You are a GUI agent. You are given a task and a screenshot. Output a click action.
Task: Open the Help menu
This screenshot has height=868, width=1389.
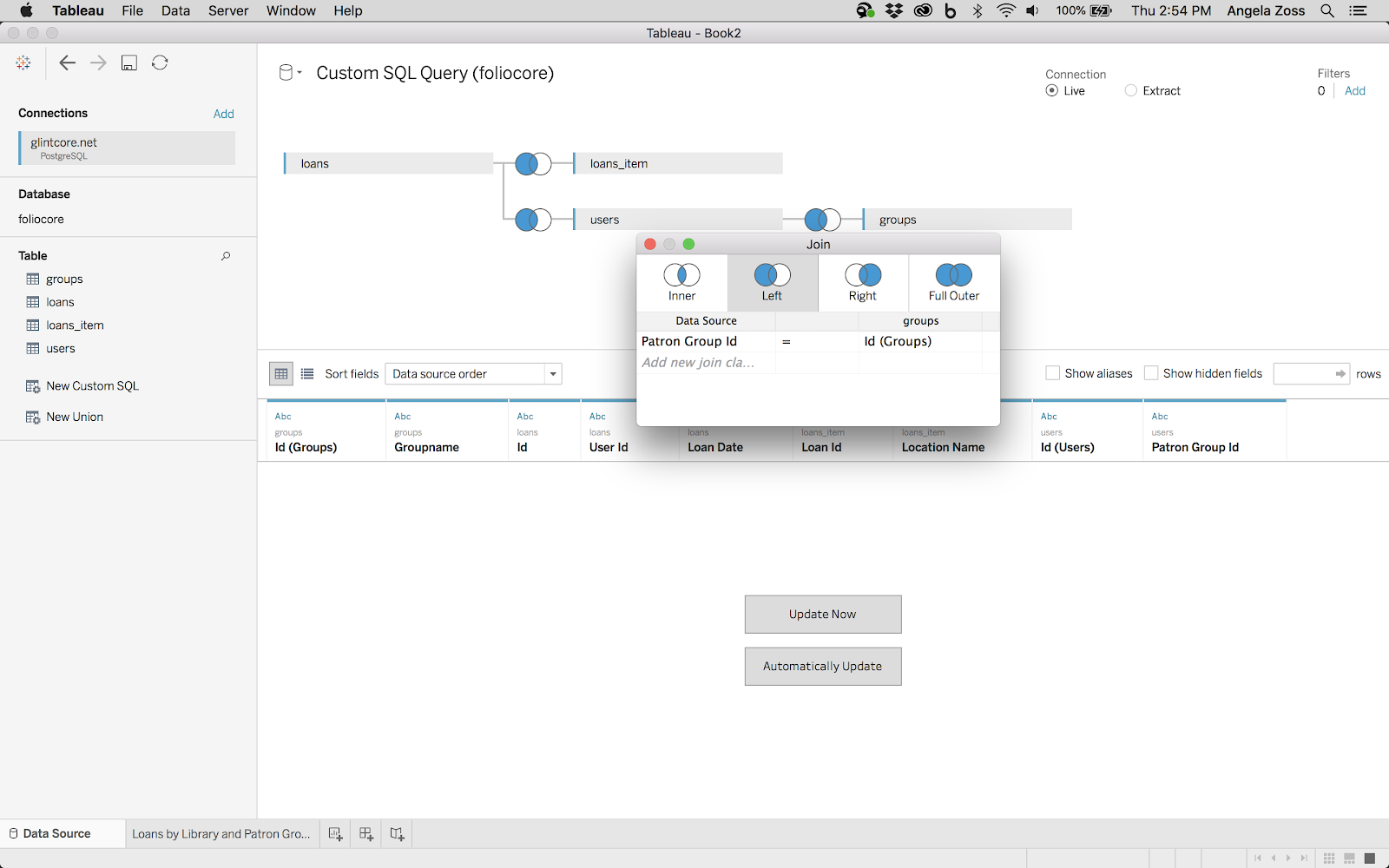(348, 10)
